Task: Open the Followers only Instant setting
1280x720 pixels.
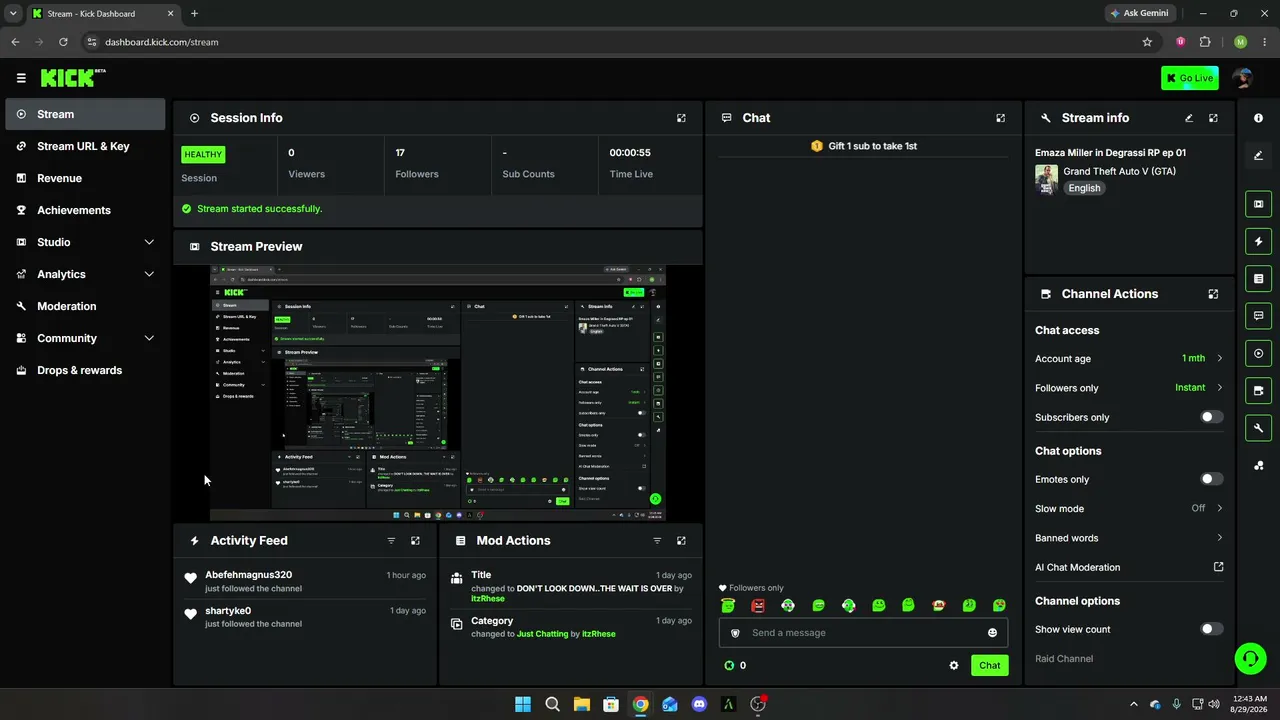Action: (x=1129, y=388)
